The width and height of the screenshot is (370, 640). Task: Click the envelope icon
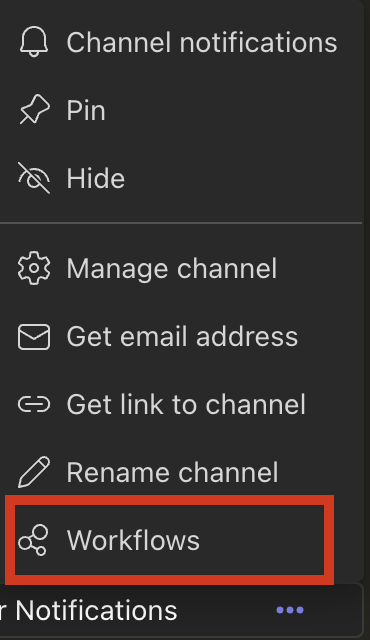[x=34, y=337]
